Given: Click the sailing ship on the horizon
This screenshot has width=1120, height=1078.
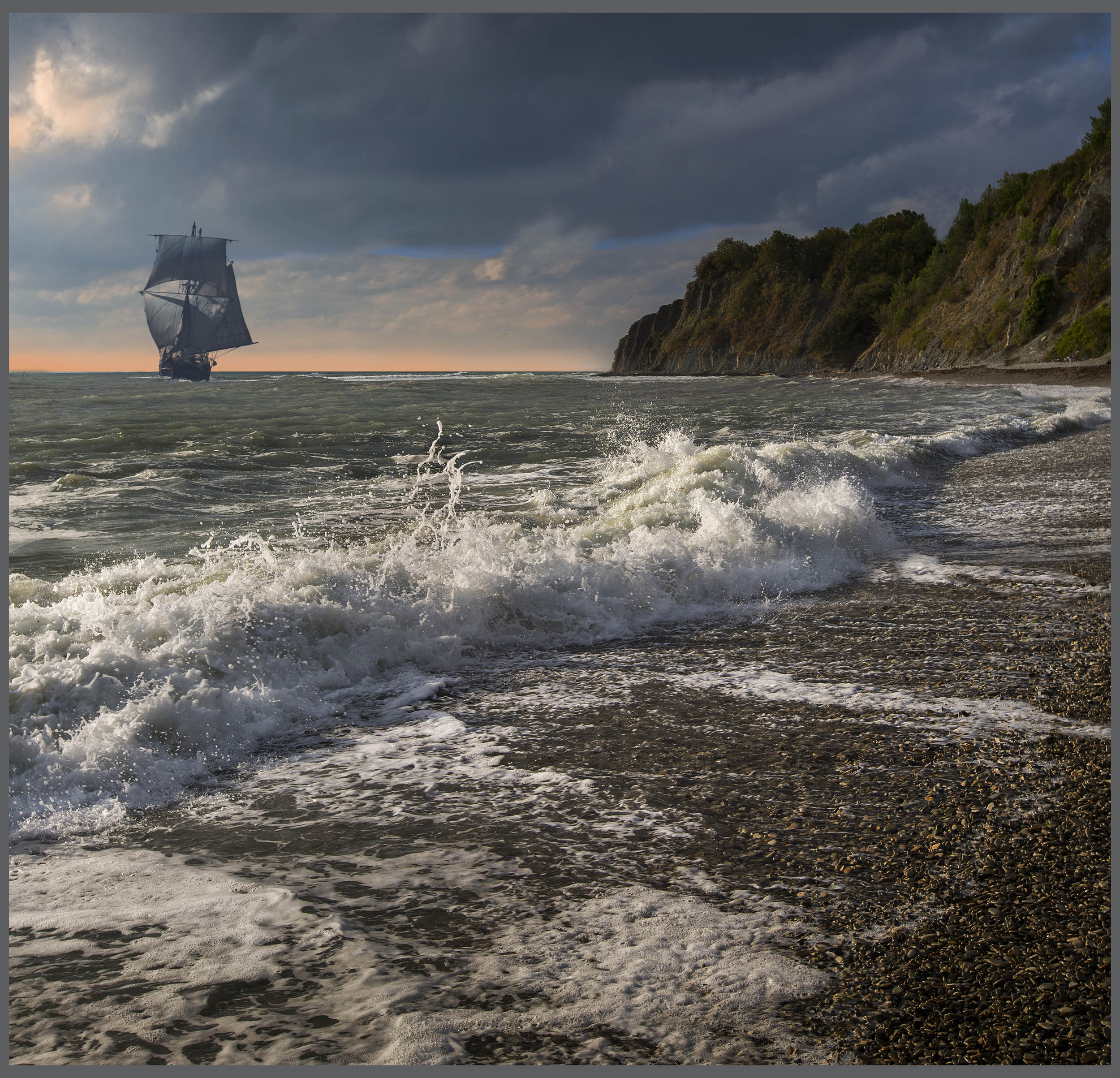Looking at the screenshot, I should tap(194, 303).
